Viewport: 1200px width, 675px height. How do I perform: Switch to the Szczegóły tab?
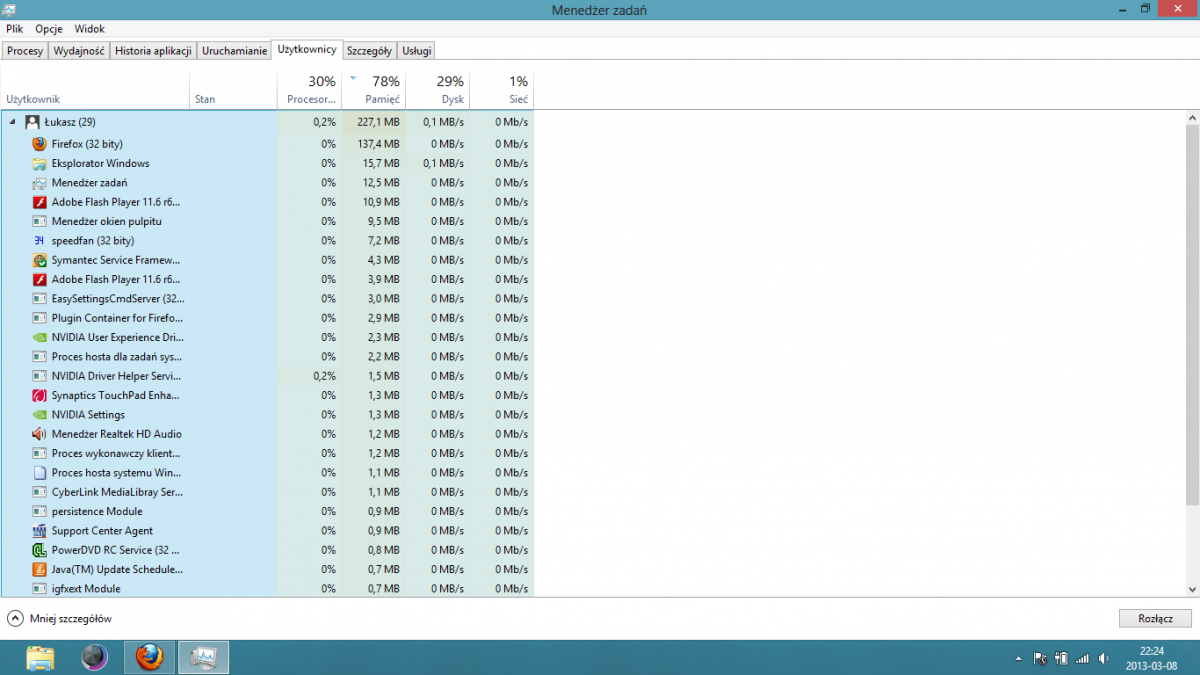pyautogui.click(x=370, y=51)
